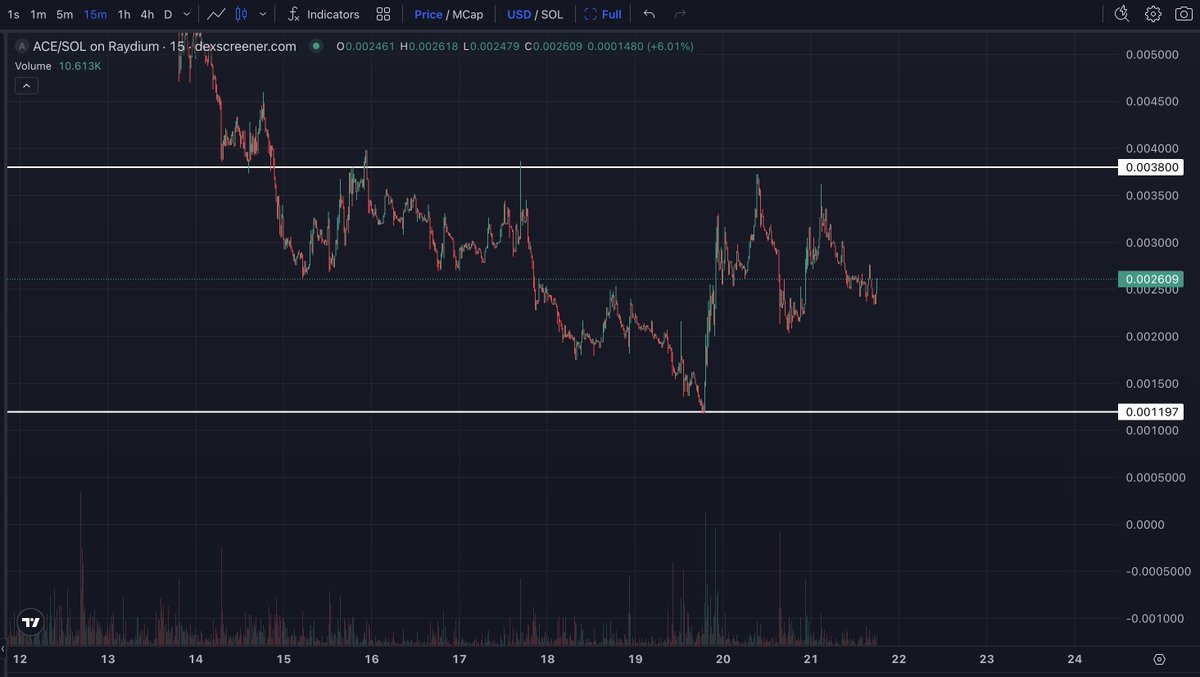Click the date label 13 on time axis
This screenshot has height=677, width=1200.
[x=108, y=659]
